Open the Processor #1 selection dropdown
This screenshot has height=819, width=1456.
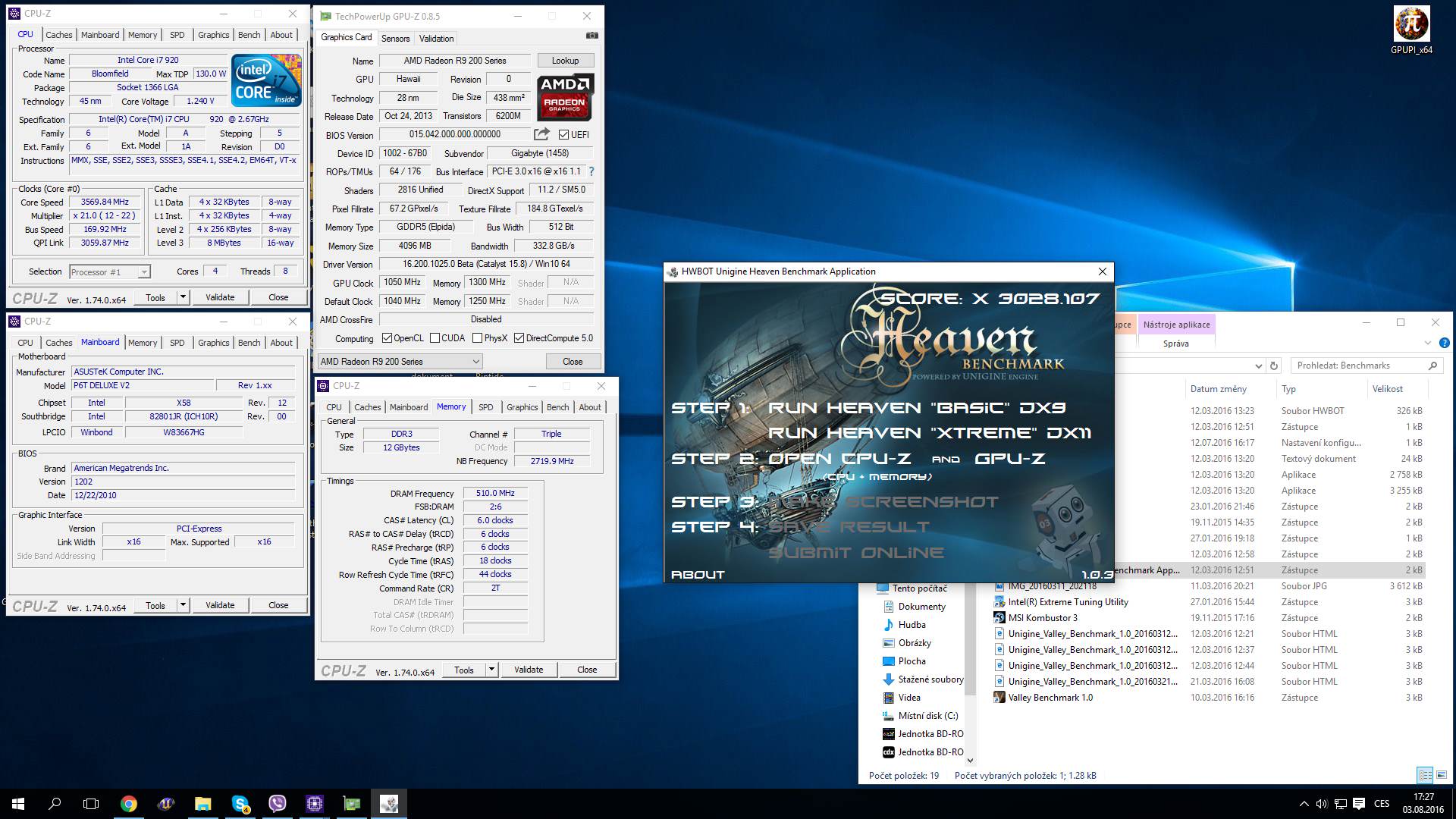(x=110, y=272)
